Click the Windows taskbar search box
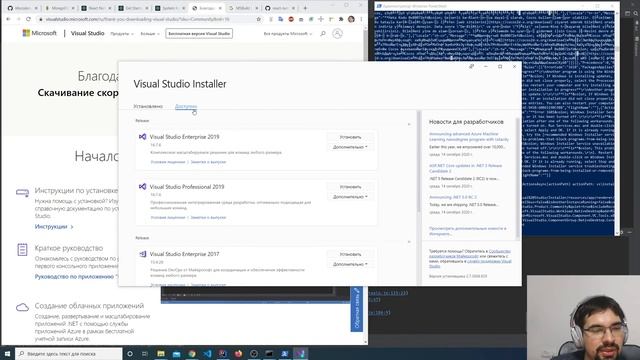Screen dimensions: 640x360 69,353
